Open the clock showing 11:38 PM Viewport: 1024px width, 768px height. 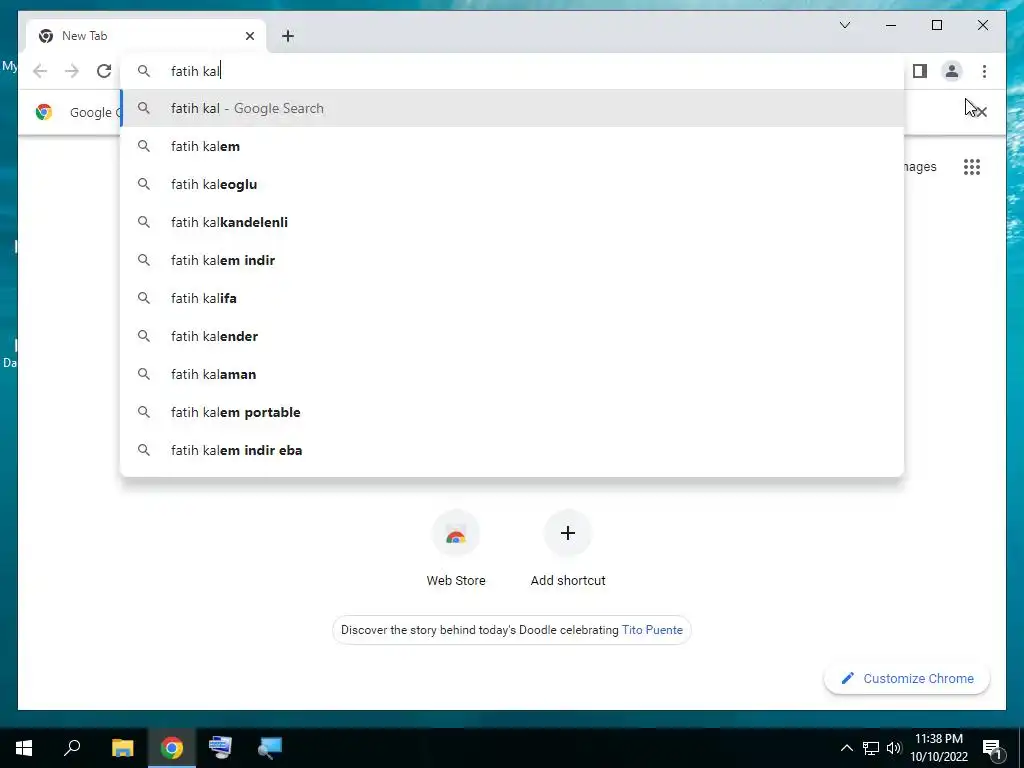938,748
